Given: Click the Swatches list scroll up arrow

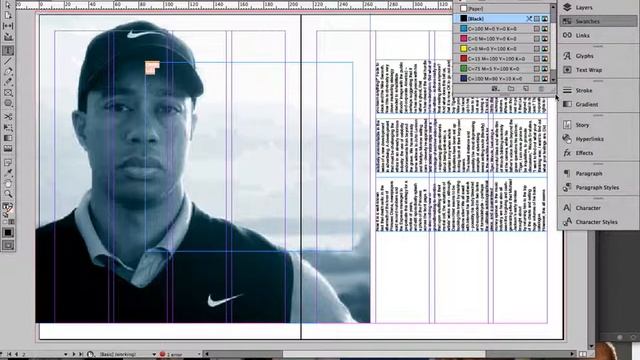Looking at the screenshot, I should pyautogui.click(x=553, y=7).
